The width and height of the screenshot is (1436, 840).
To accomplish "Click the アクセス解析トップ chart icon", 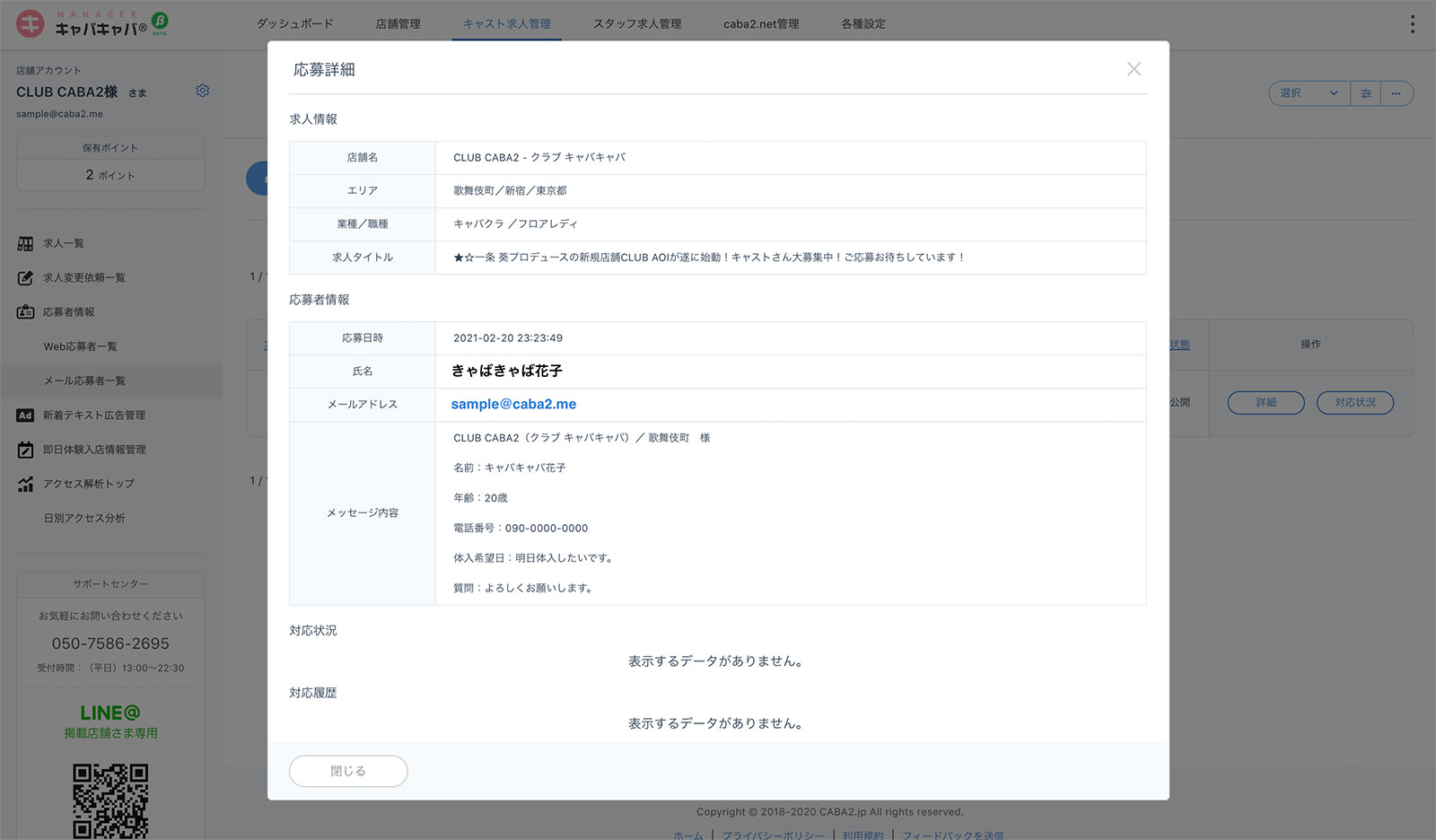I will [x=25, y=484].
